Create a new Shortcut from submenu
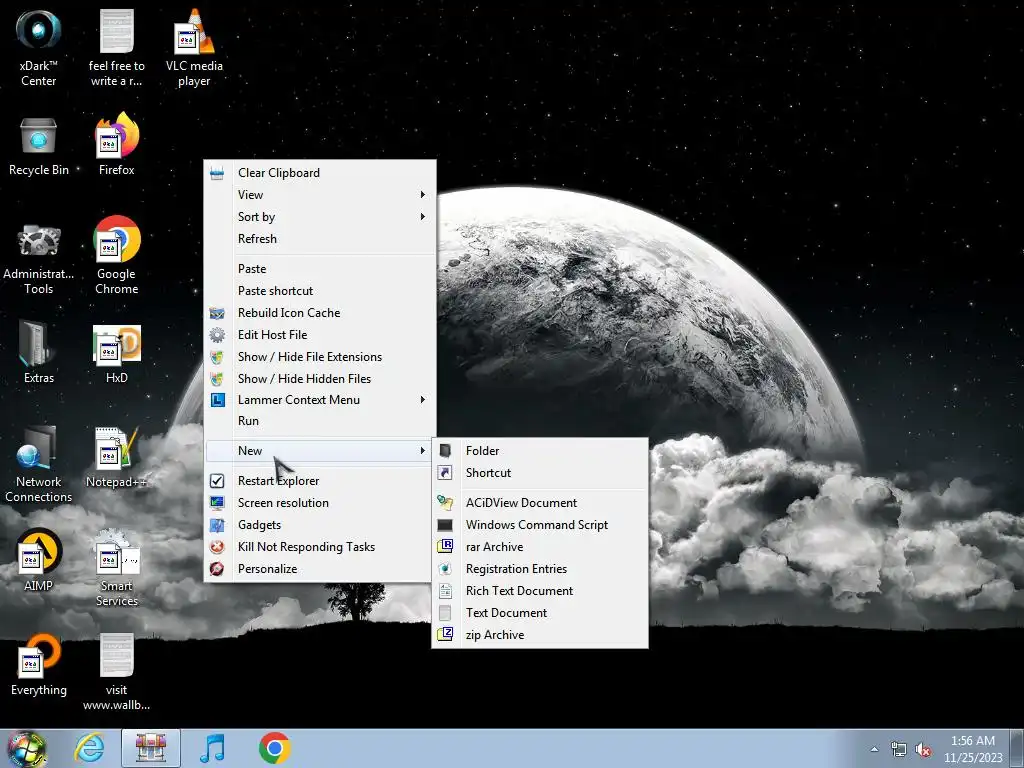Viewport: 1024px width, 768px height. click(x=540, y=473)
